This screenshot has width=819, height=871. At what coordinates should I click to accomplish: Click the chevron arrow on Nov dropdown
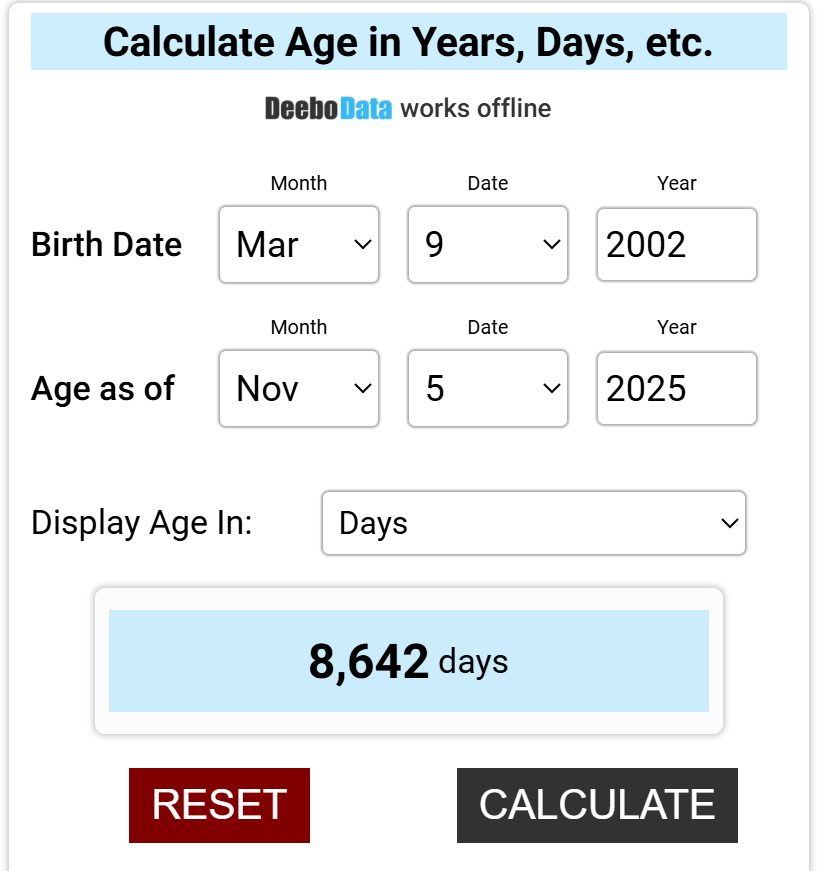click(x=362, y=389)
